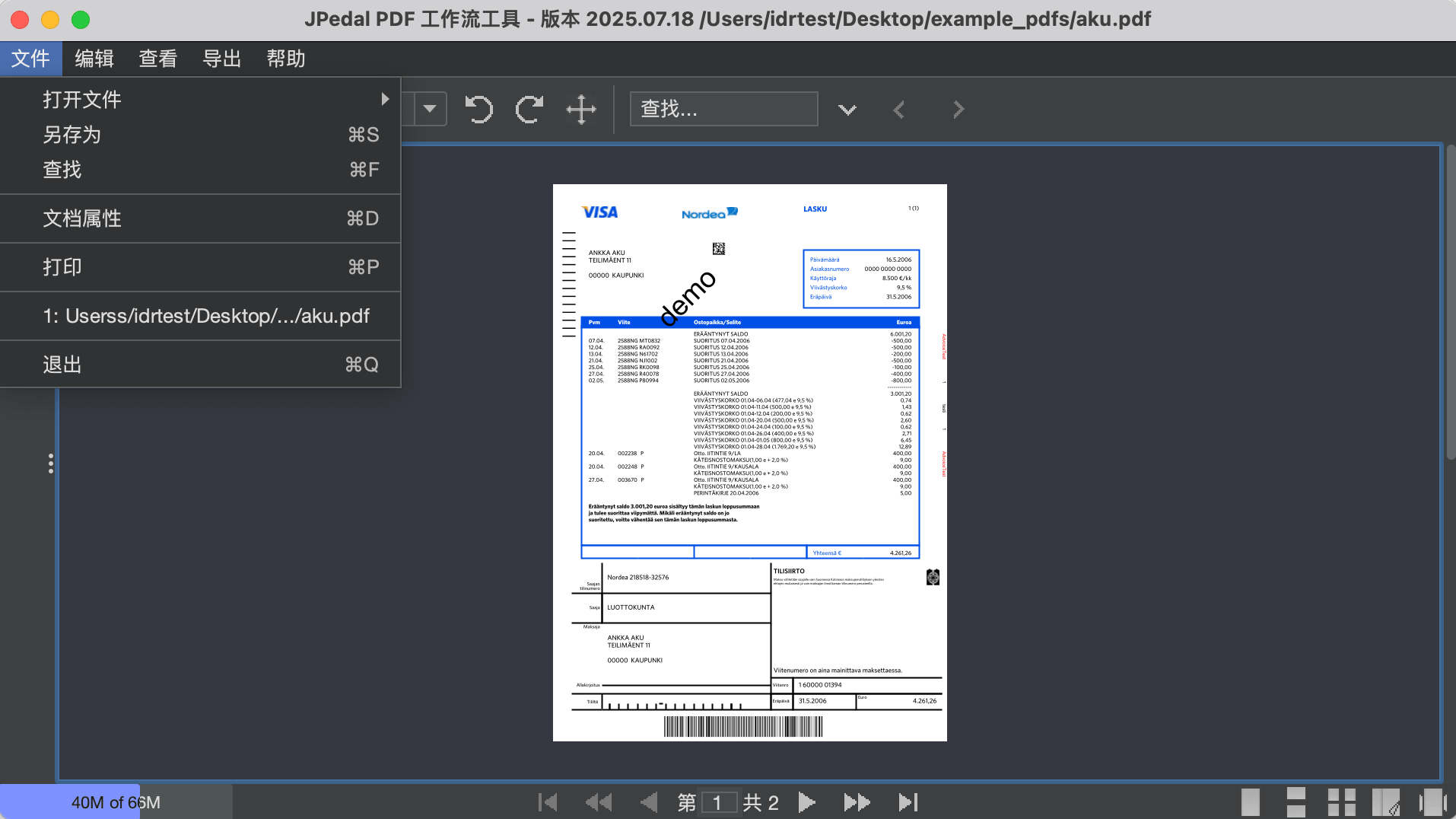Click the rotate clockwise icon
This screenshot has height=819, width=1456.
coord(529,110)
